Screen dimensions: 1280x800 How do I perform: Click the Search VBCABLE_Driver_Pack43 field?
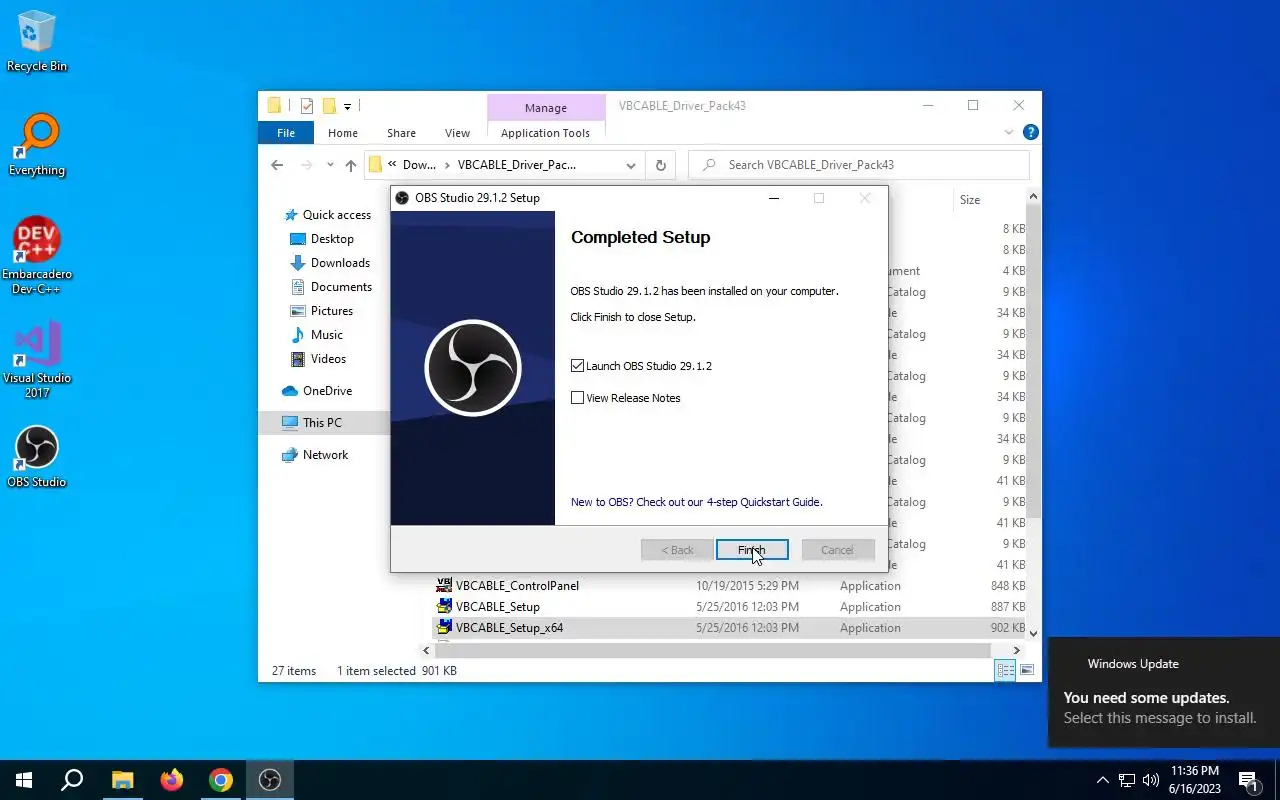tap(859, 165)
